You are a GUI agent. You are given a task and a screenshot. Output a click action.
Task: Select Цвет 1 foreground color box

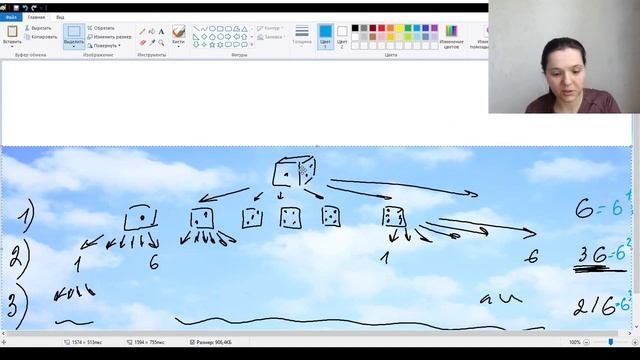coord(325,36)
